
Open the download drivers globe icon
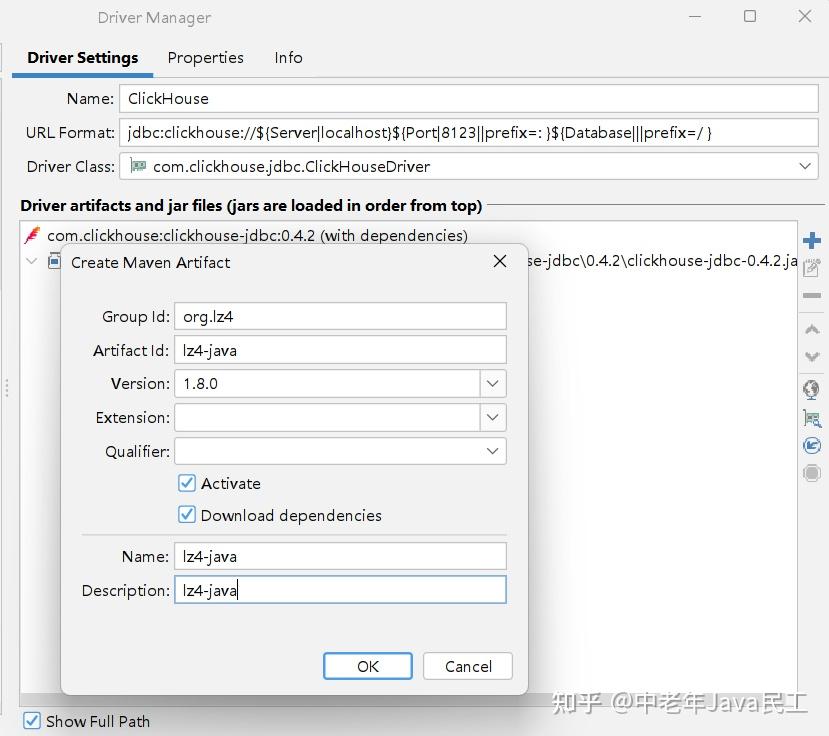[x=811, y=389]
